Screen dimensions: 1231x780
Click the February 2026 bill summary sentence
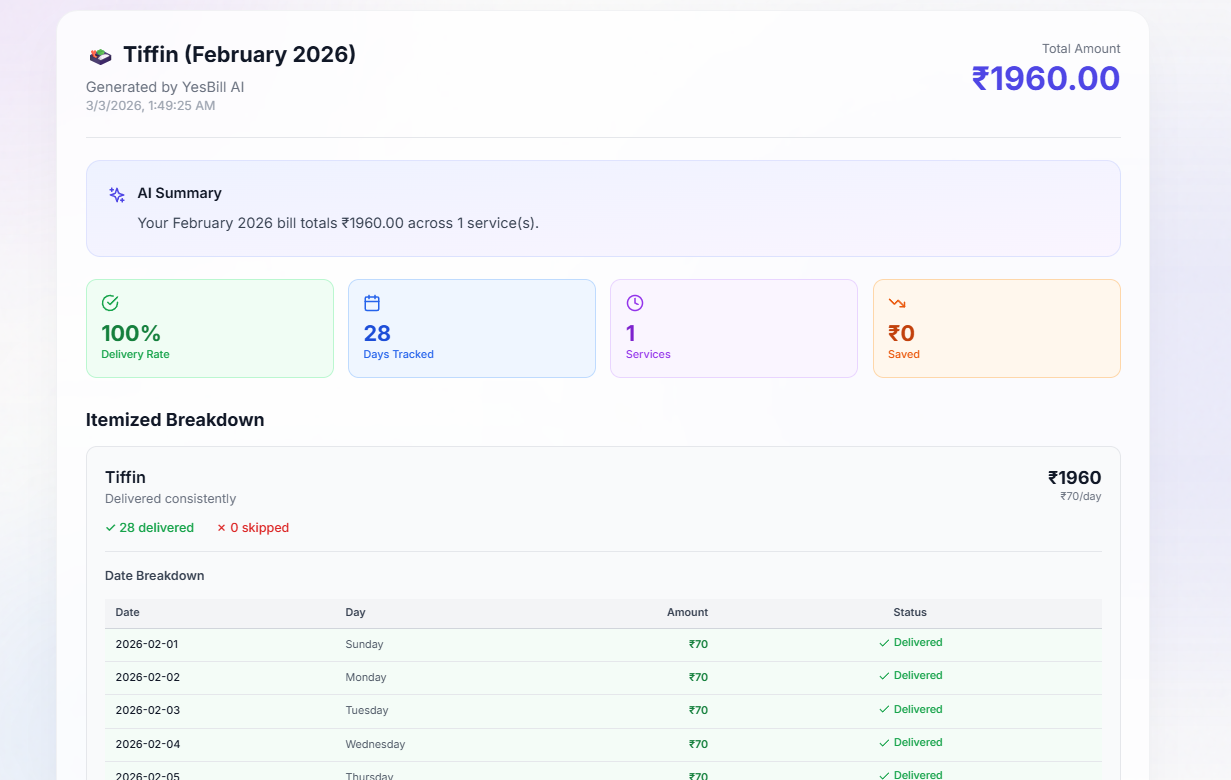338,223
